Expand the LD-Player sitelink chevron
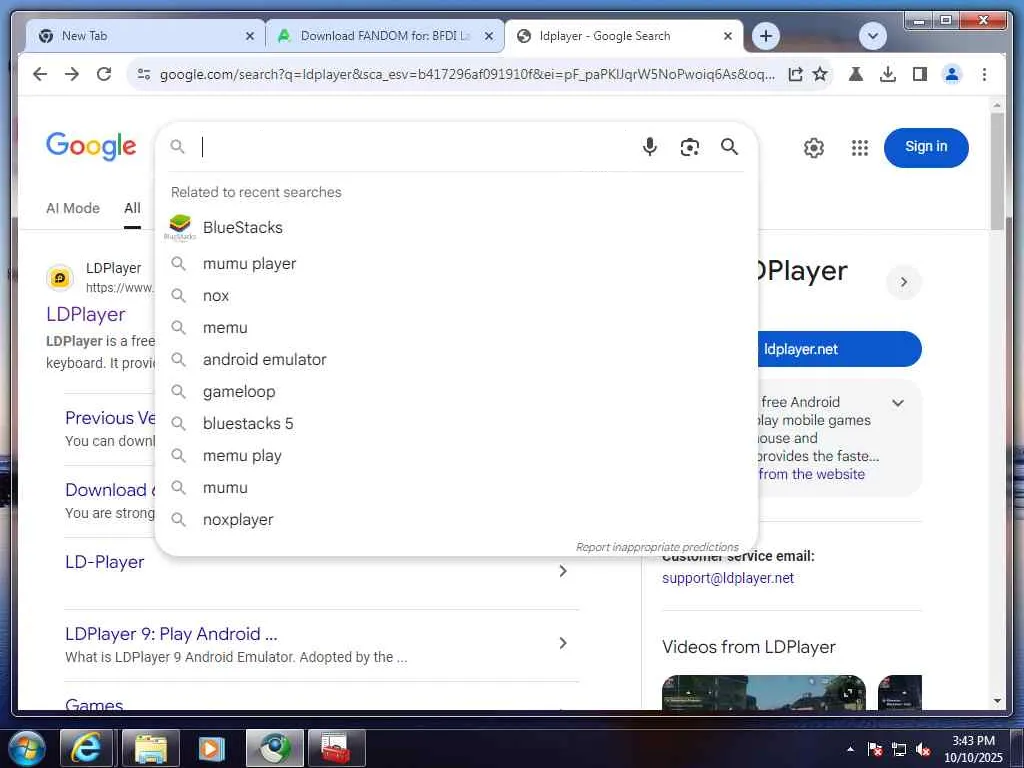1024x768 pixels. click(x=562, y=571)
